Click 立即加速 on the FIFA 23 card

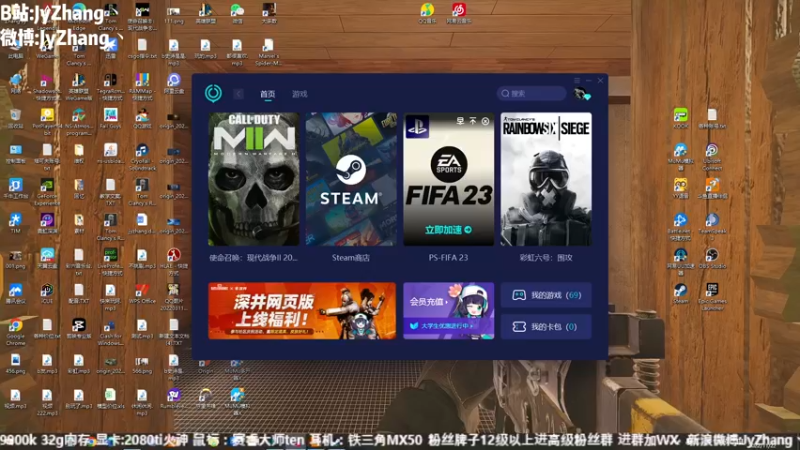point(448,230)
